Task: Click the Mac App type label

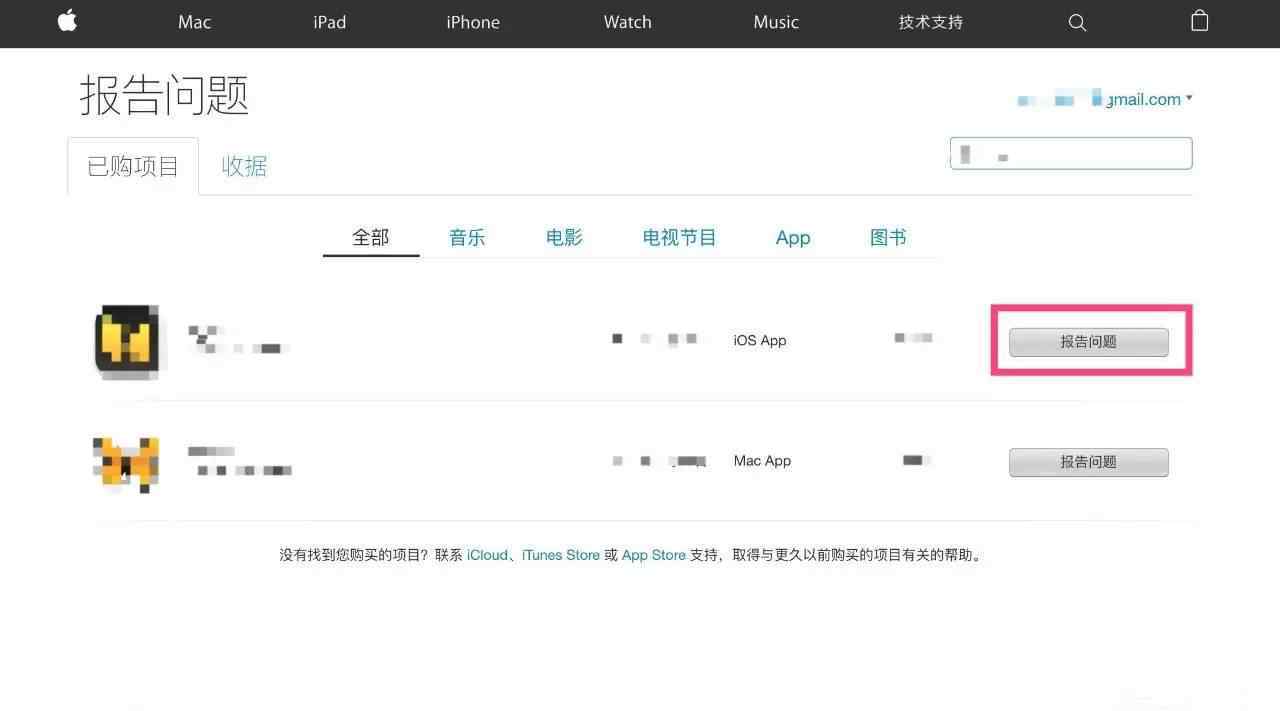Action: tap(762, 461)
